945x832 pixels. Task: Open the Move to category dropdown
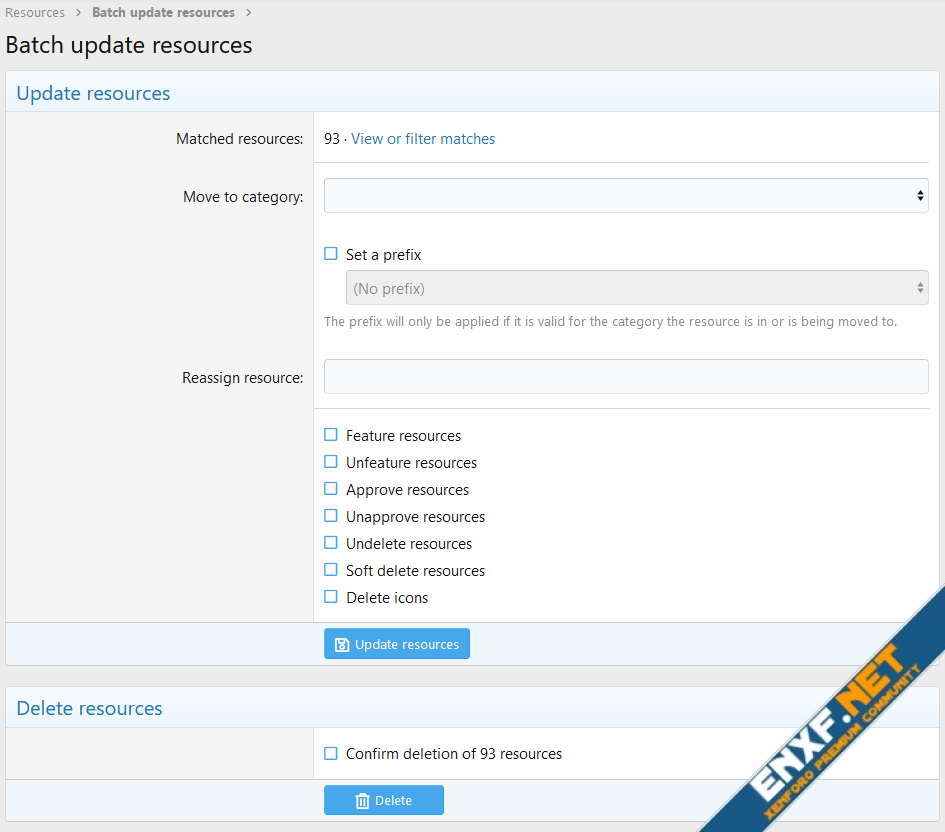[626, 196]
